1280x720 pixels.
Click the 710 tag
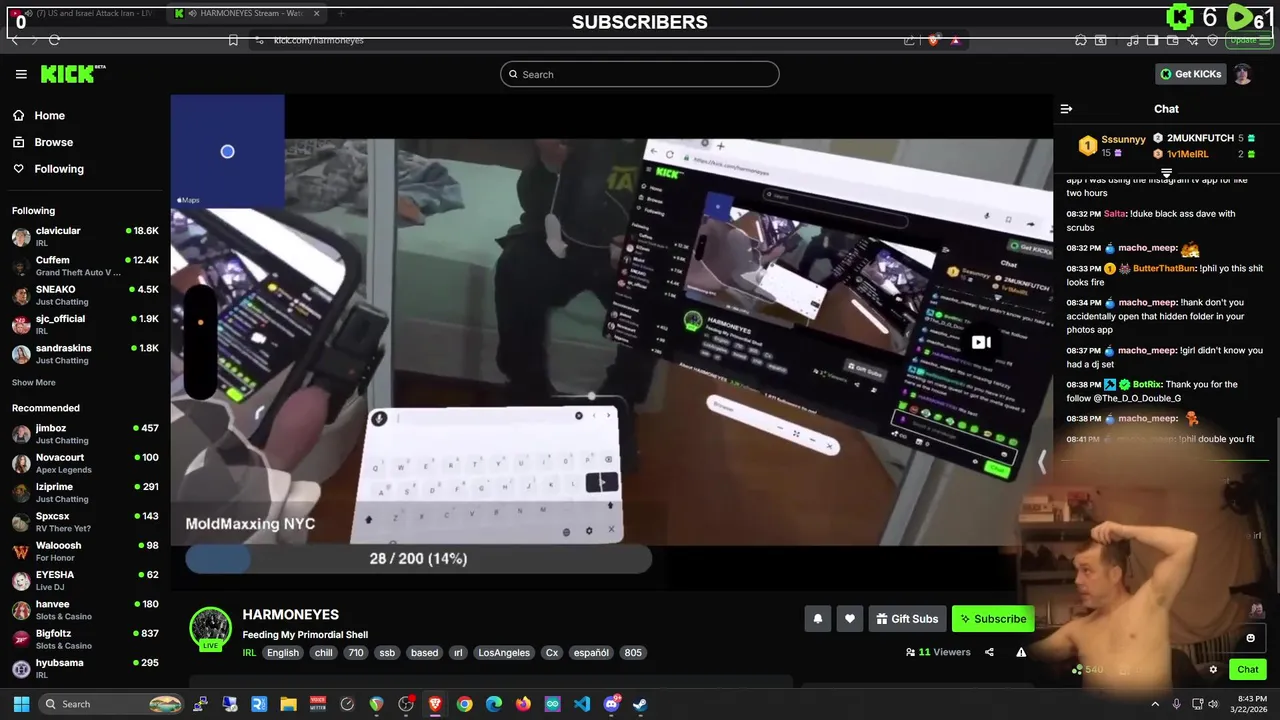pyautogui.click(x=355, y=652)
